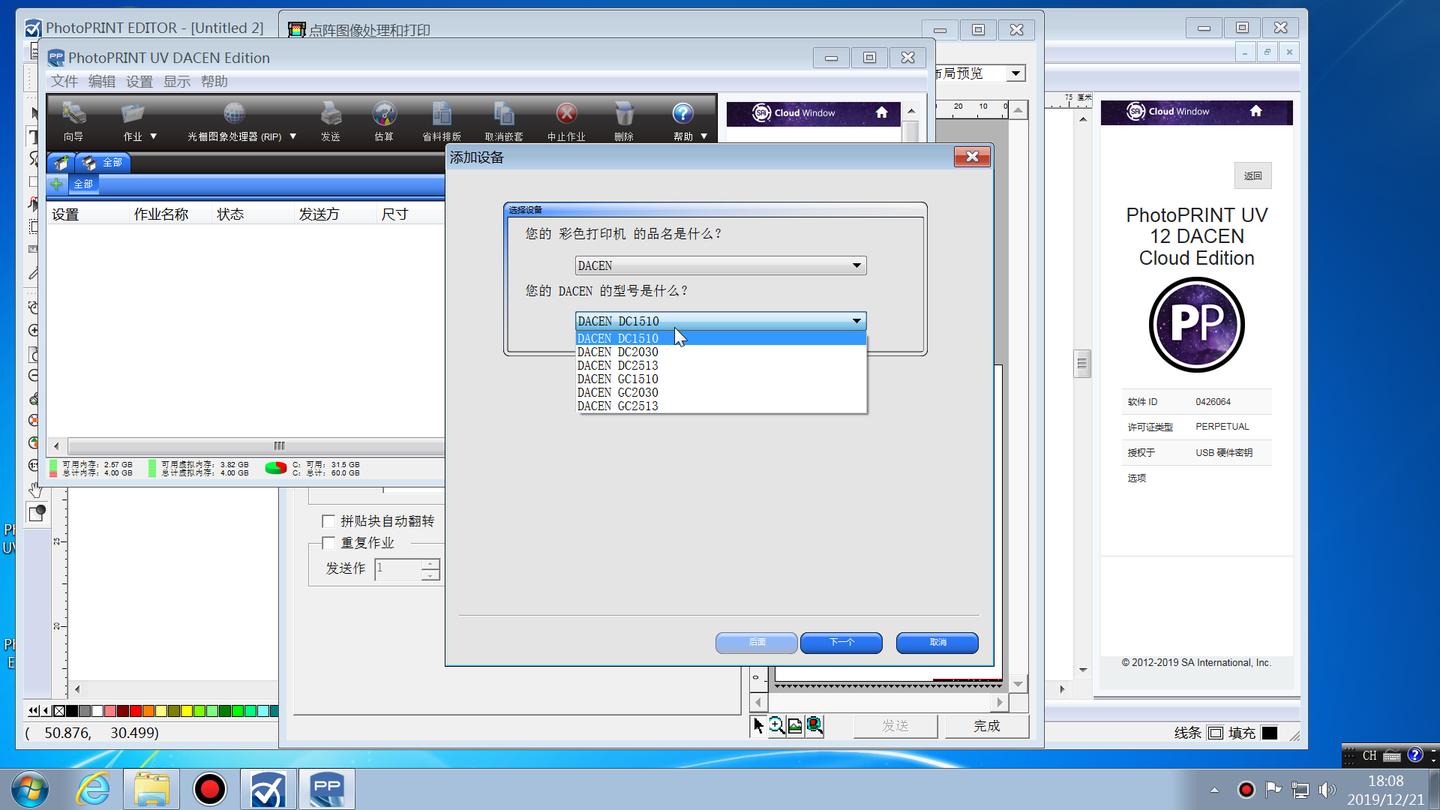
Task: Click the 发送 printer icon in toolbar
Action: (331, 113)
